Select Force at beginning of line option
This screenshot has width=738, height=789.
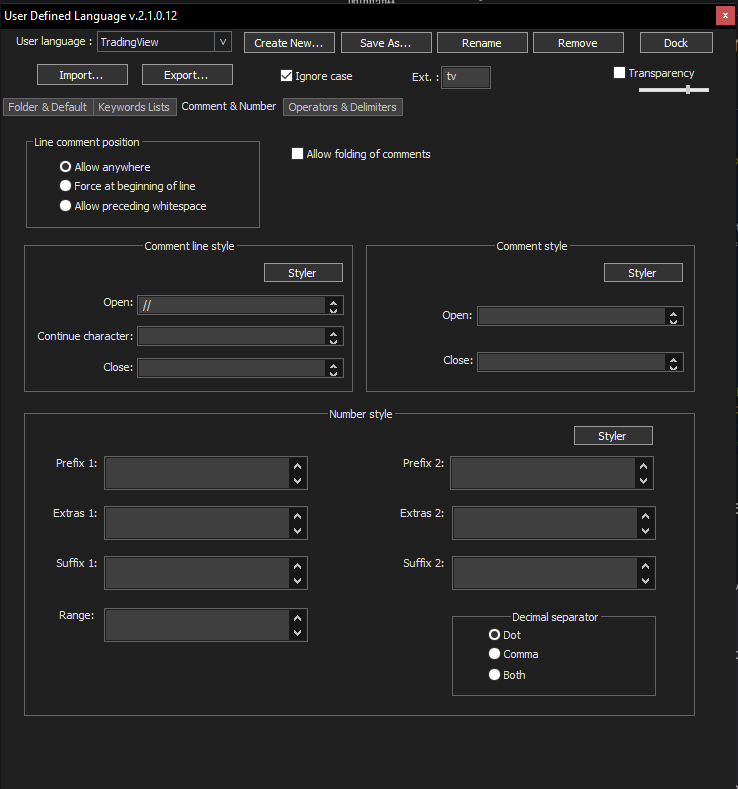pyautogui.click(x=65, y=186)
